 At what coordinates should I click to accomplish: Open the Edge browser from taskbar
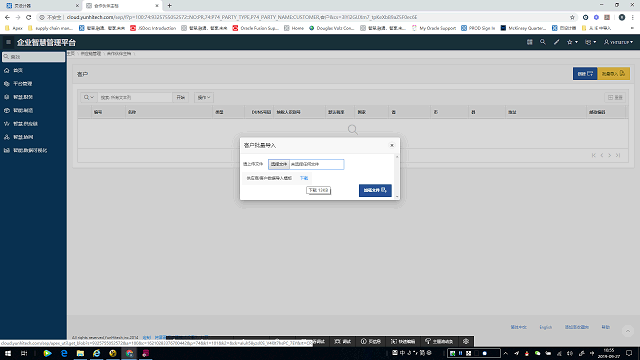64,353
